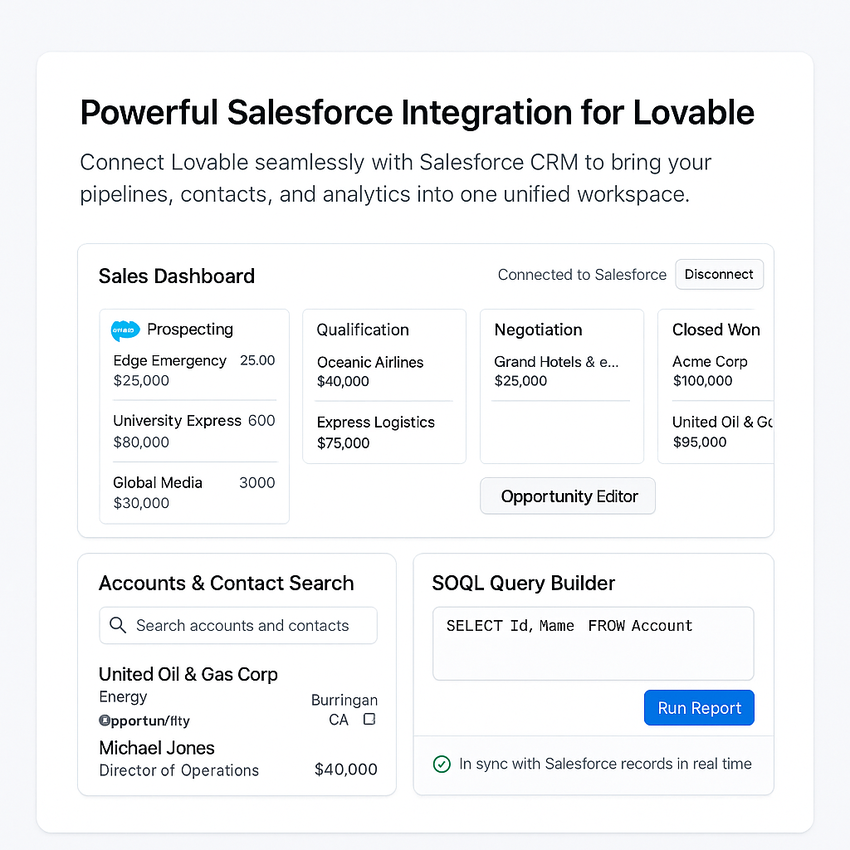The height and width of the screenshot is (850, 850).
Task: Select the Qualification stage header
Action: (x=362, y=330)
